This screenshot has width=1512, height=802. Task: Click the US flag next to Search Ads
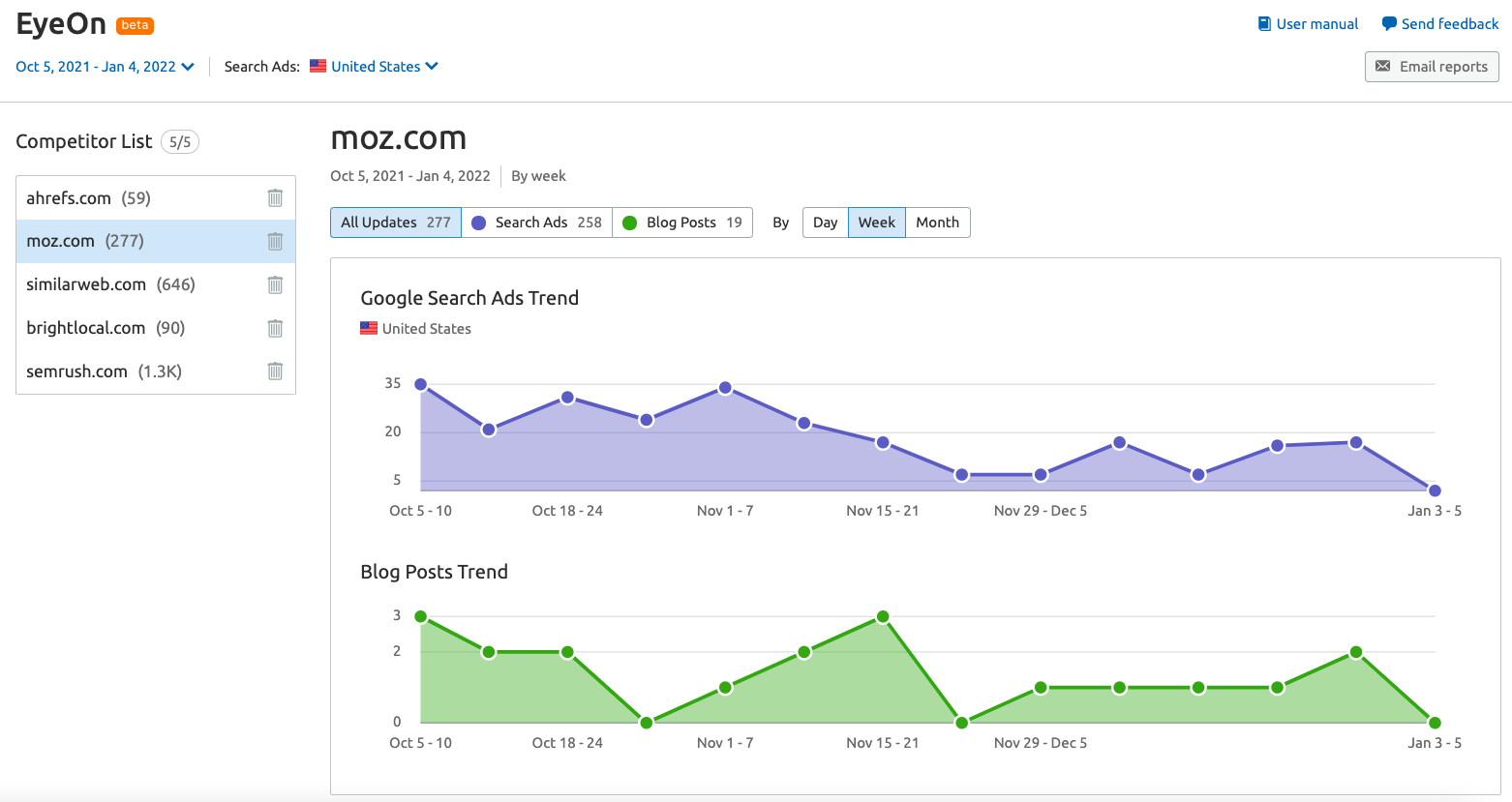(318, 66)
